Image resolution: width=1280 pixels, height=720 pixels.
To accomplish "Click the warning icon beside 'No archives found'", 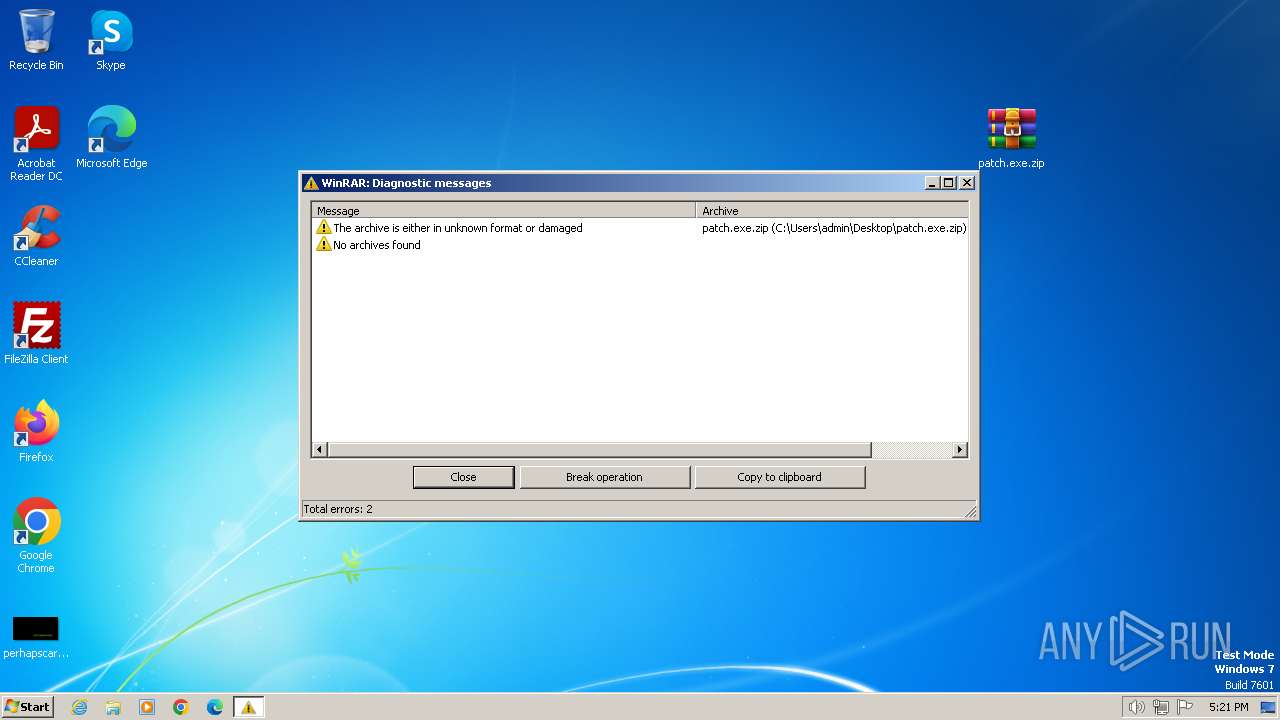I will click(324, 245).
